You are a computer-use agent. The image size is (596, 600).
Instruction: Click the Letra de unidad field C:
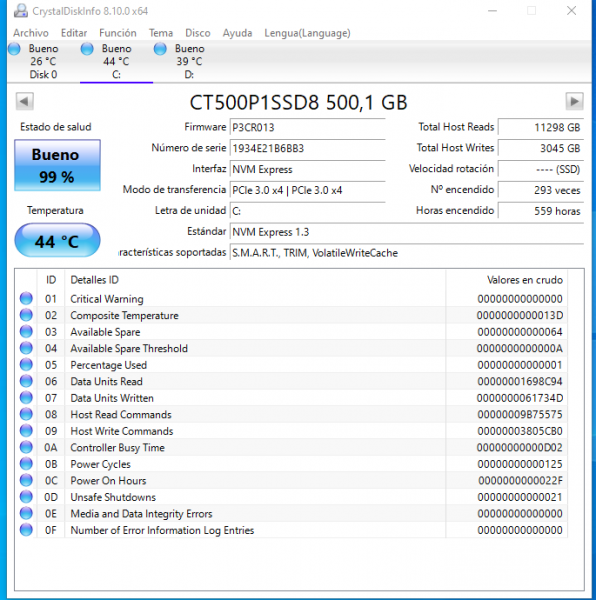(x=307, y=211)
